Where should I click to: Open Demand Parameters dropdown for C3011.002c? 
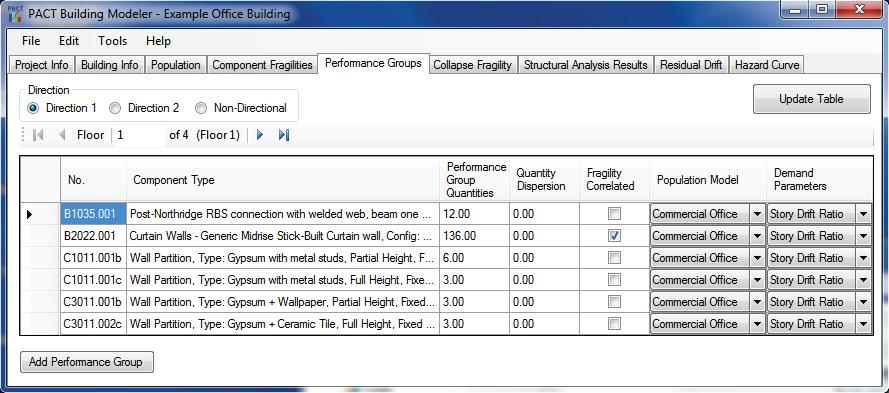click(863, 324)
